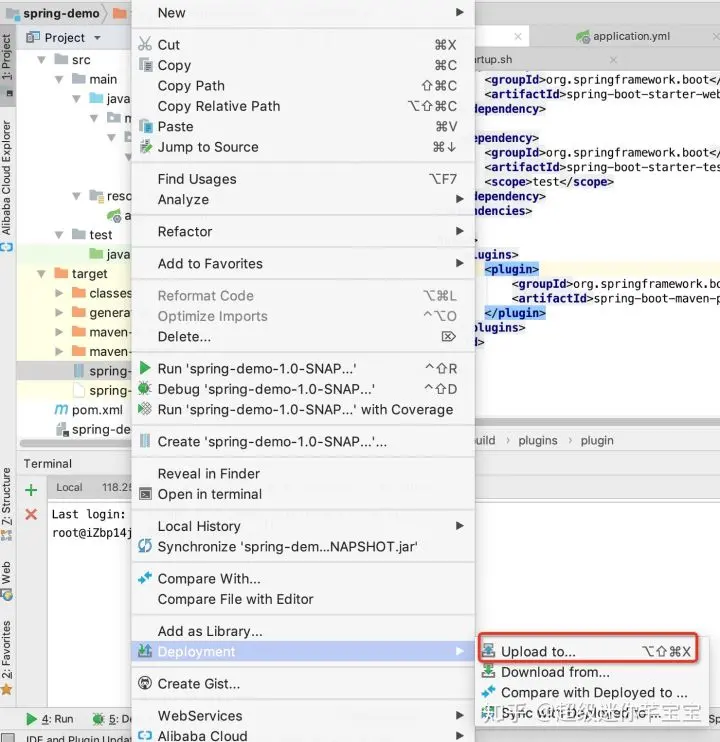Select Compare File with Editor

tap(303, 599)
